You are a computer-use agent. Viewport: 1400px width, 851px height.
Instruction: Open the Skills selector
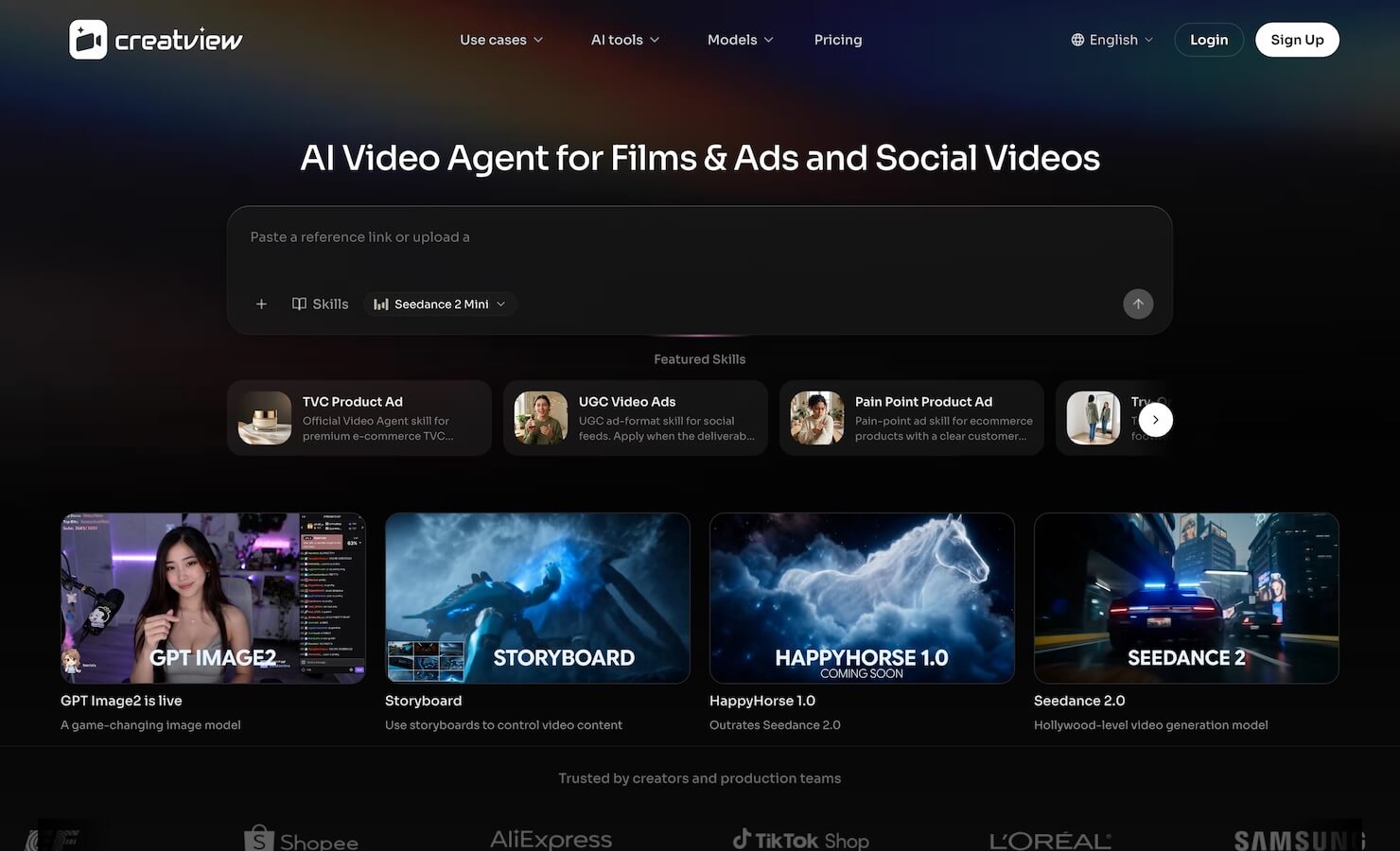[x=321, y=304]
